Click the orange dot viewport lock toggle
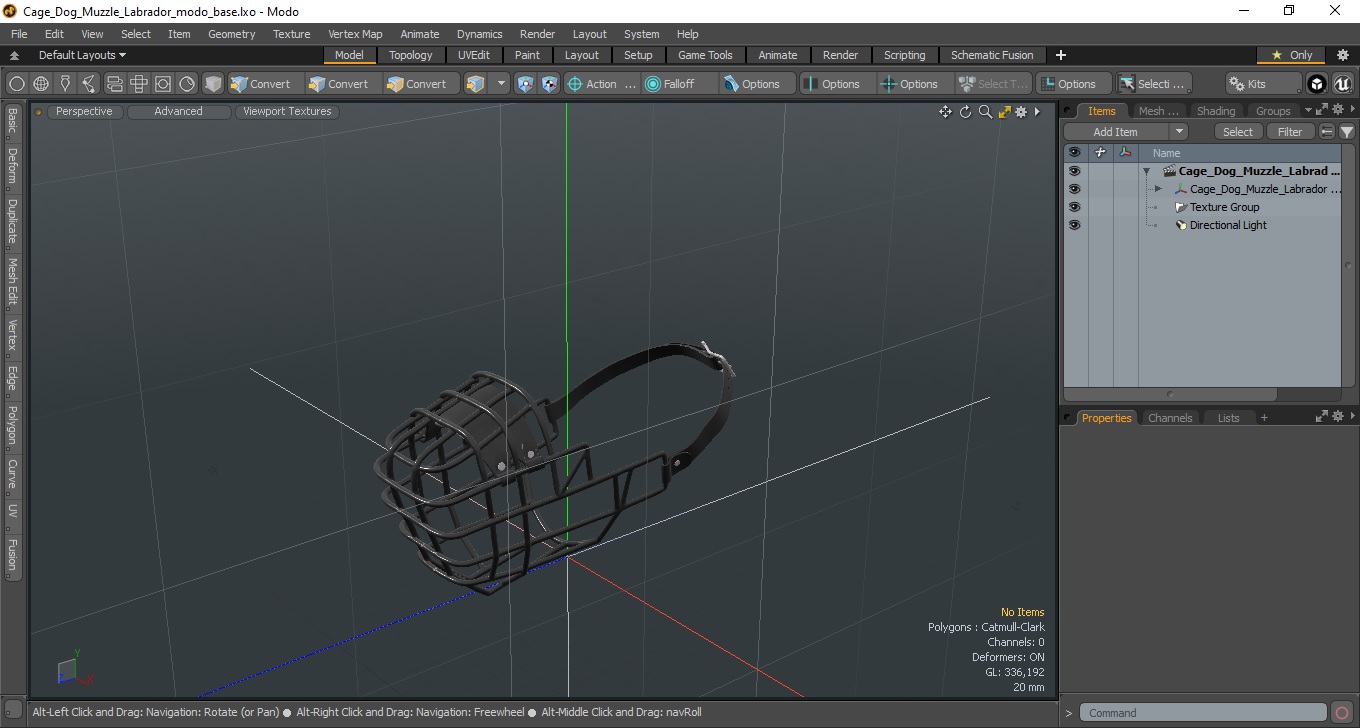 click(39, 112)
